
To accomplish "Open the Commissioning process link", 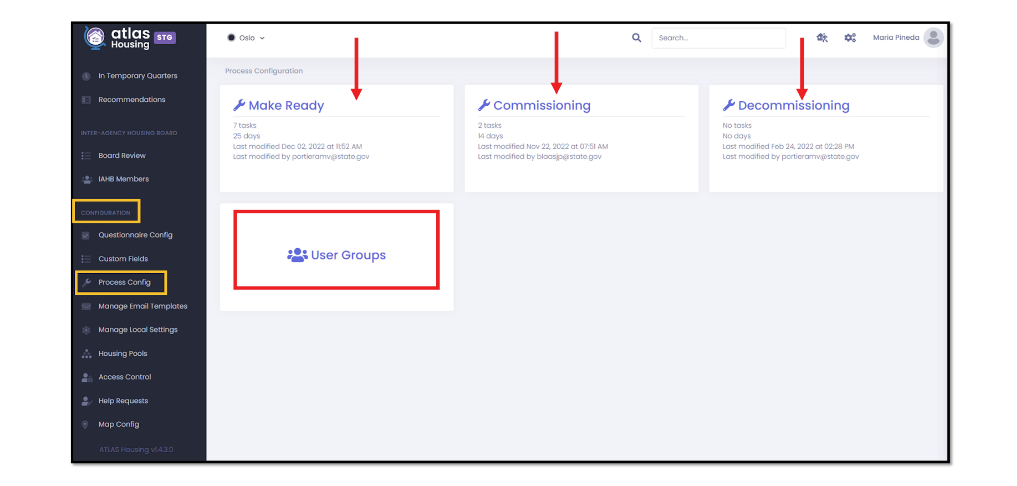I will (542, 105).
